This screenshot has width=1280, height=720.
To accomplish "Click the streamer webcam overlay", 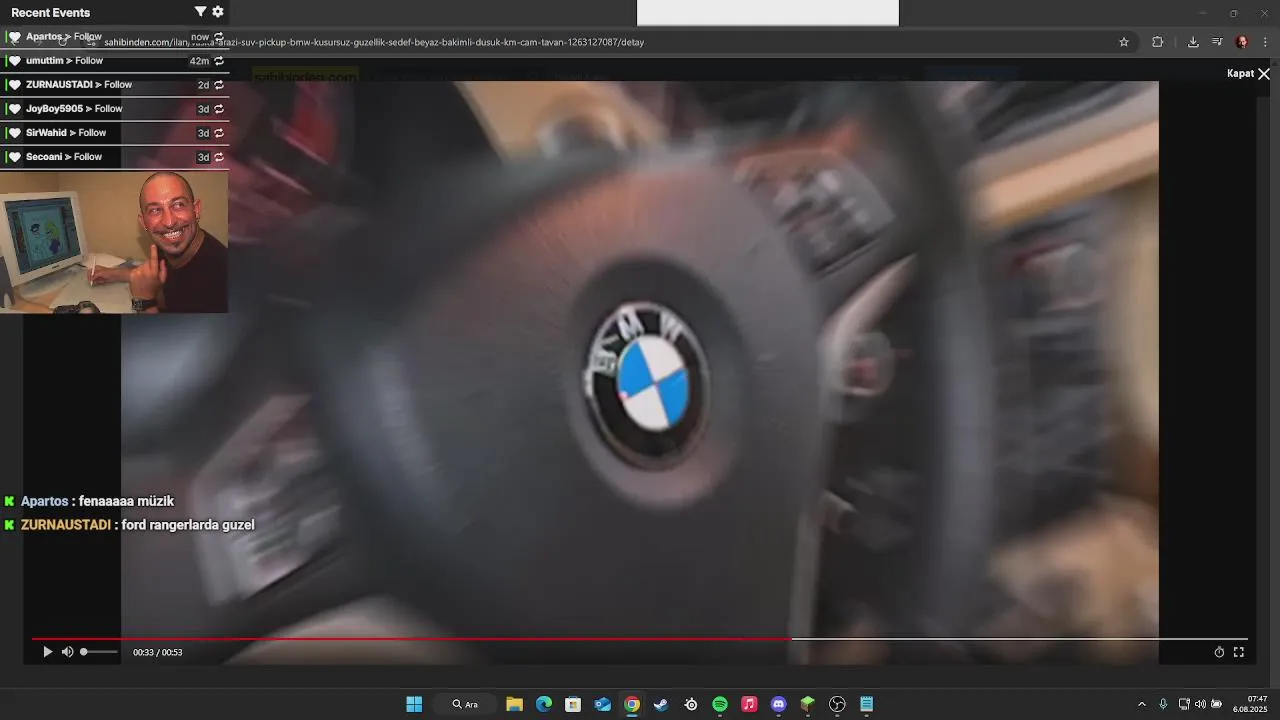I will click(x=114, y=242).
